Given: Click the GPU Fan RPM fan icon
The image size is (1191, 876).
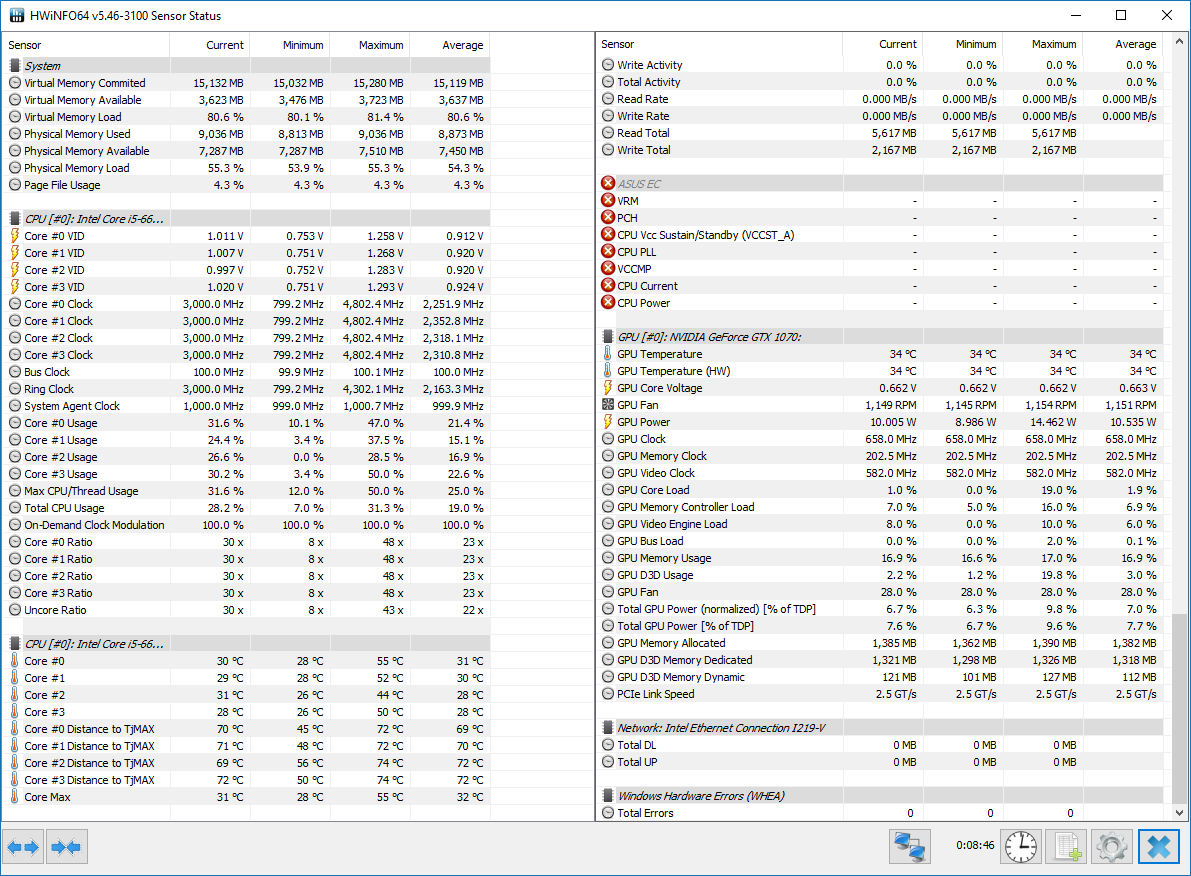Looking at the screenshot, I should tap(608, 405).
